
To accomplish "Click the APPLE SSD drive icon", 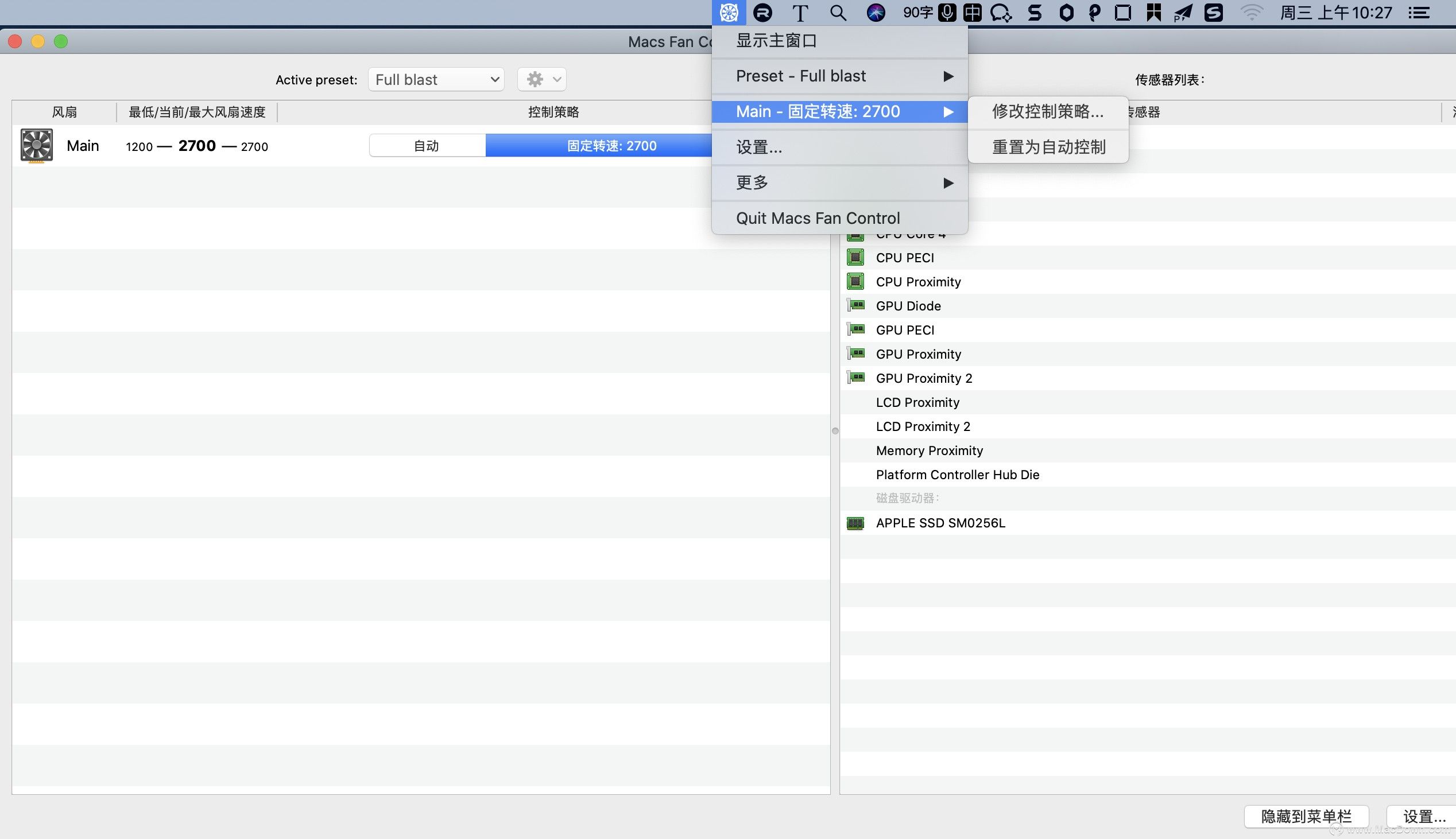I will (855, 523).
